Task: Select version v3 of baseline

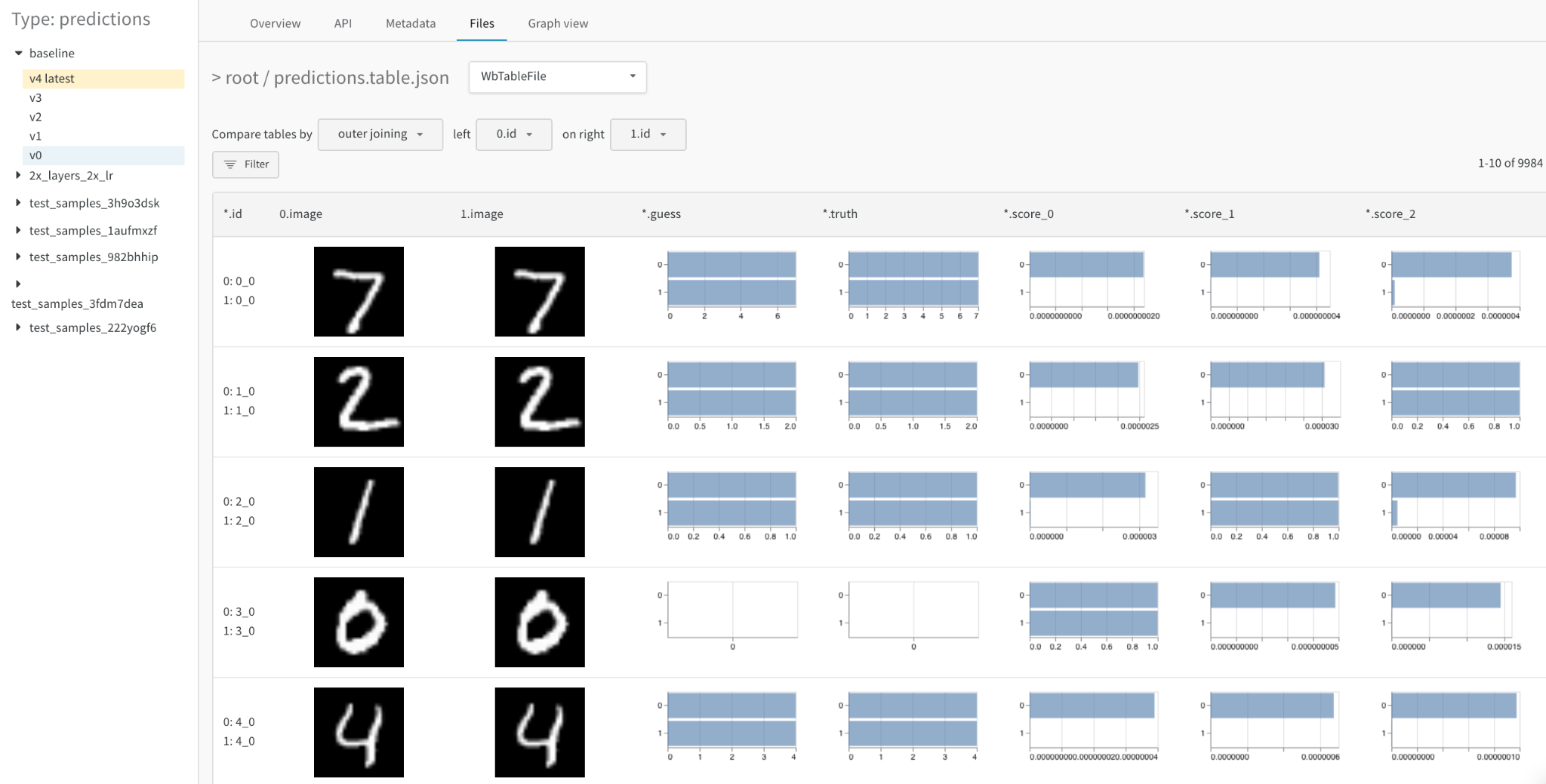Action: (36, 97)
